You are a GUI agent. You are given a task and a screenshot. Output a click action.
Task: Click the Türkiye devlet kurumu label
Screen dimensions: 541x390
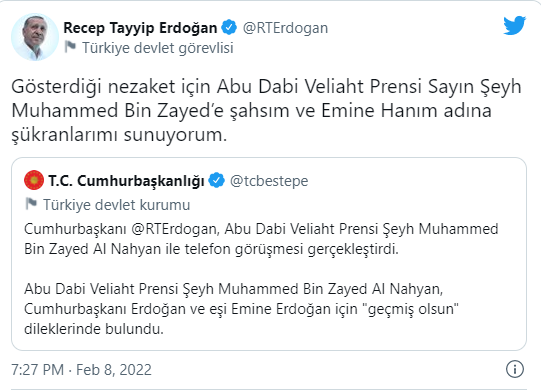pos(117,205)
